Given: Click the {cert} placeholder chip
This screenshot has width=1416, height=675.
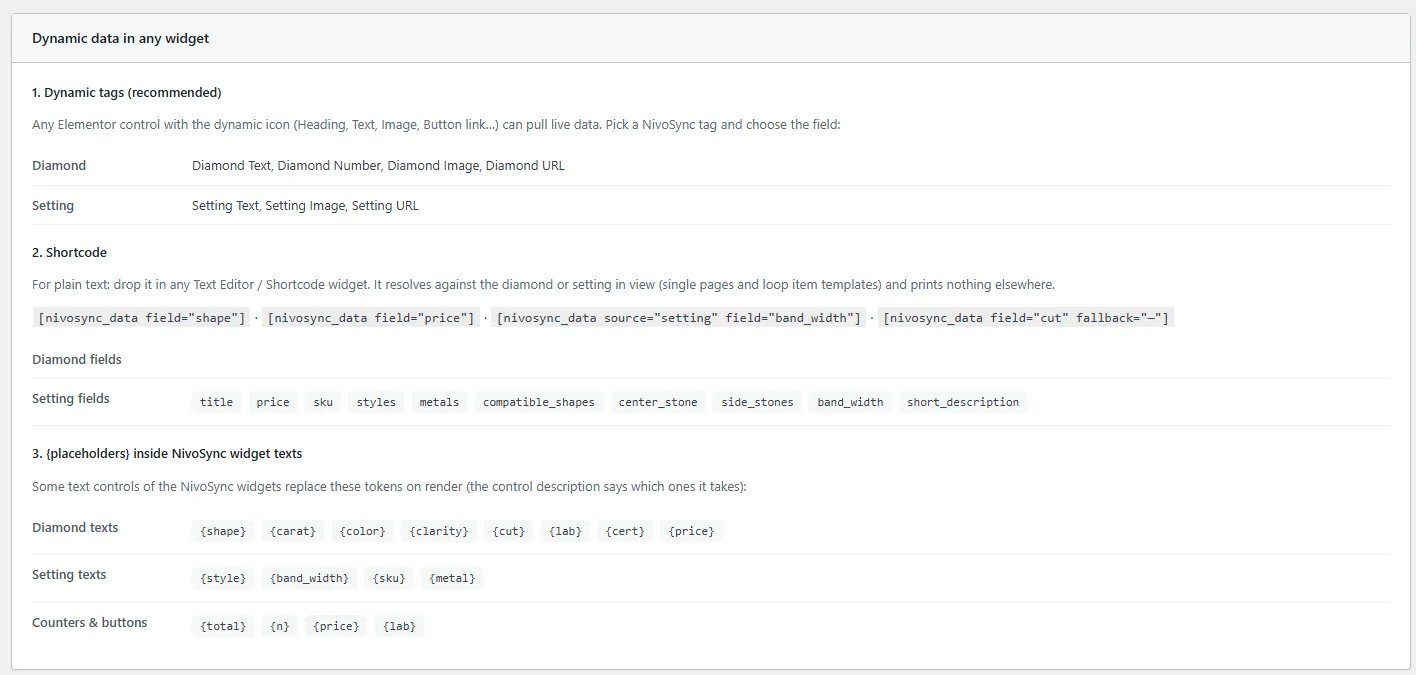Looking at the screenshot, I should coord(625,531).
